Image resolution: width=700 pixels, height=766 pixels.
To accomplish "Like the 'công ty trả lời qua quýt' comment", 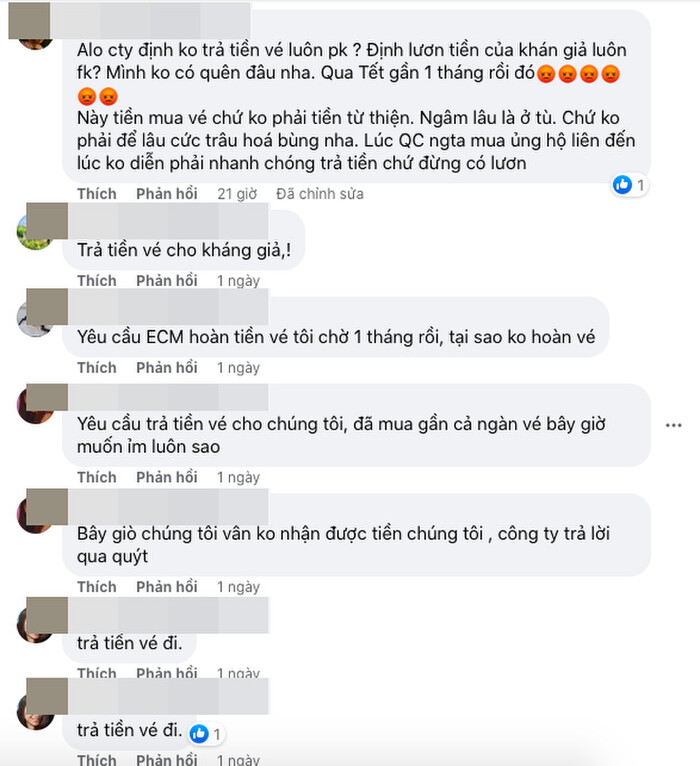I will (97, 587).
